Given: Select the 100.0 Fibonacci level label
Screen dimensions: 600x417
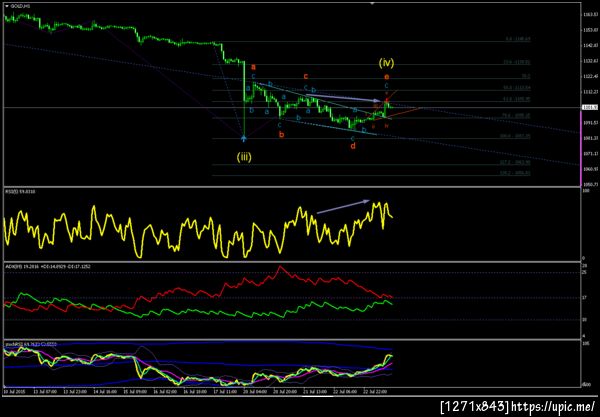Looking at the screenshot, I should [x=515, y=136].
